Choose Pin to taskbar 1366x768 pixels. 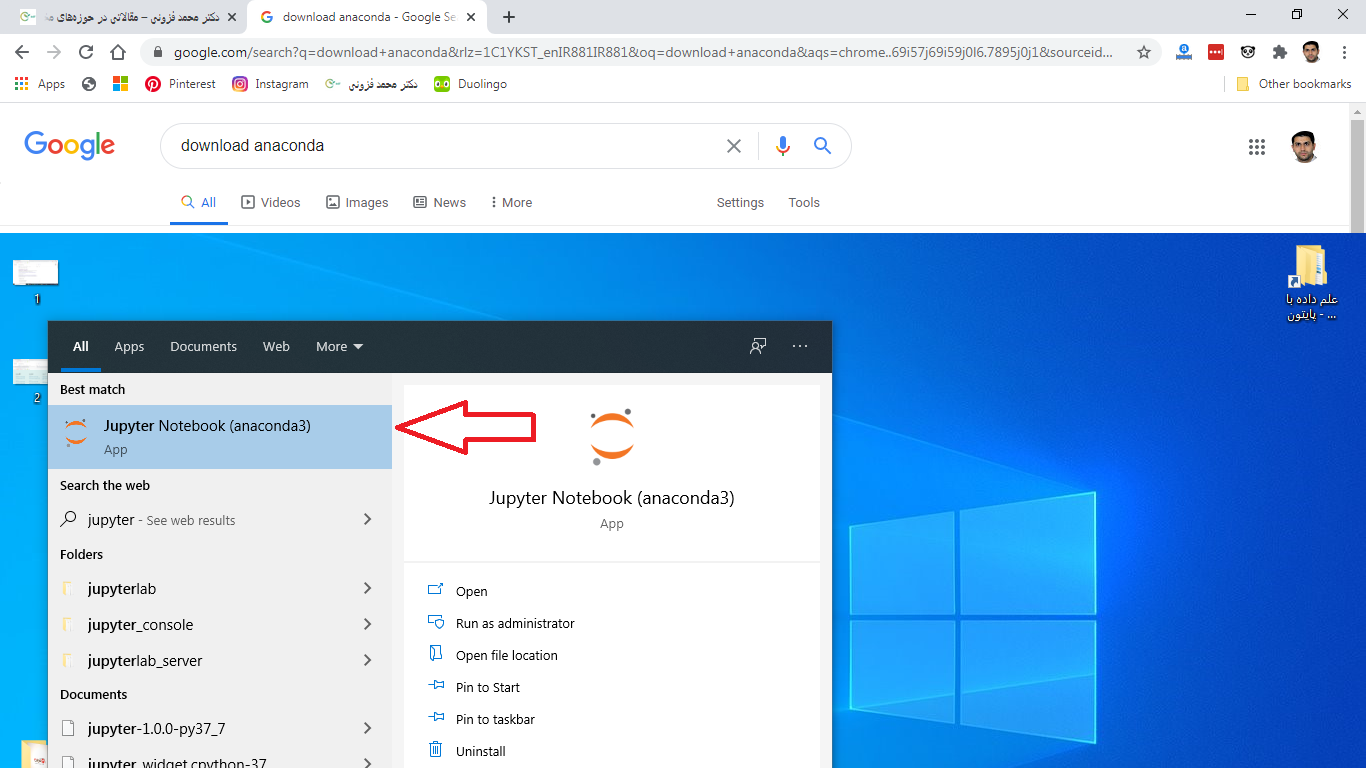pos(495,719)
